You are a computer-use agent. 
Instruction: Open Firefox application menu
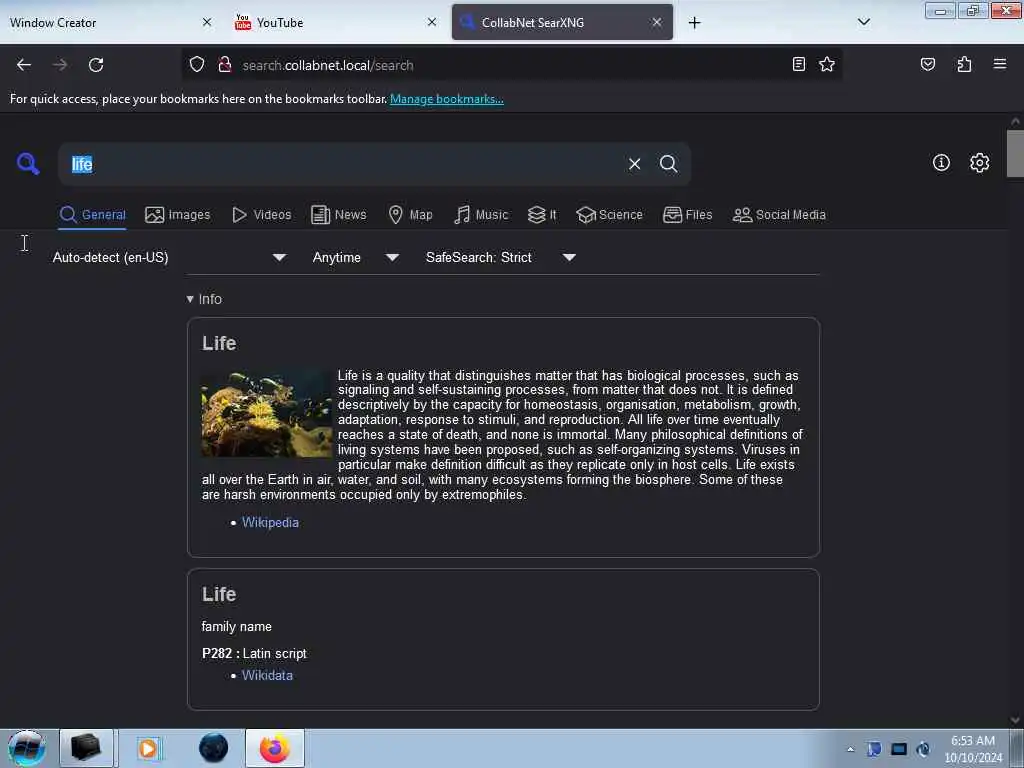click(999, 64)
